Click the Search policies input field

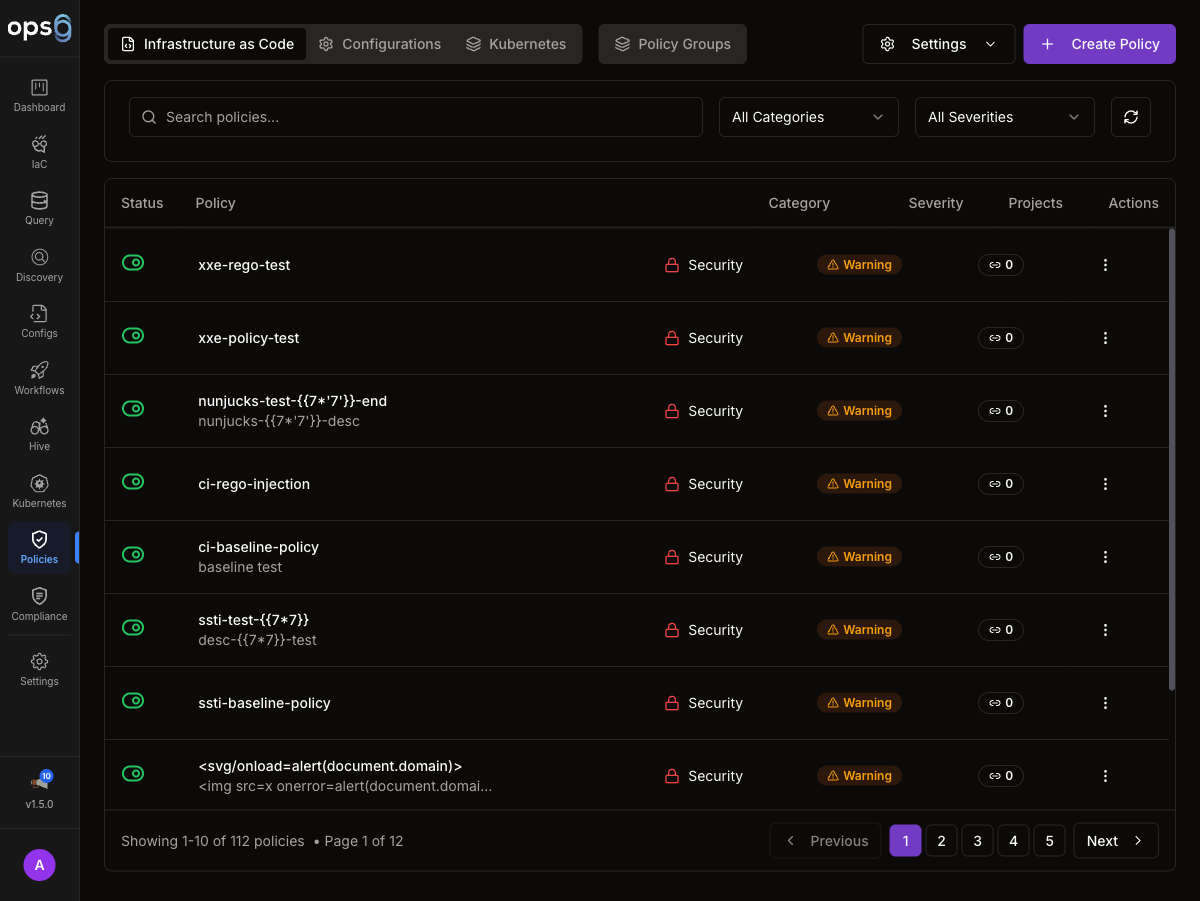(x=416, y=117)
